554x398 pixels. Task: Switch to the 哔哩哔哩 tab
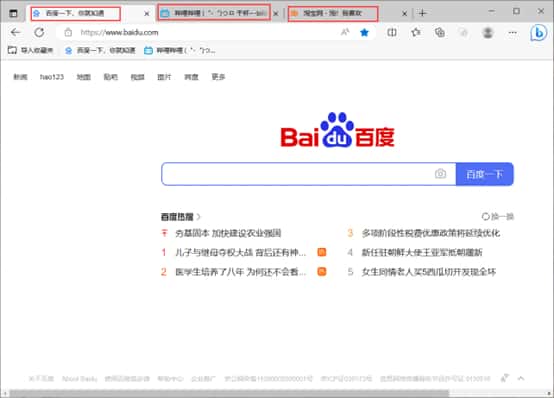click(x=214, y=13)
